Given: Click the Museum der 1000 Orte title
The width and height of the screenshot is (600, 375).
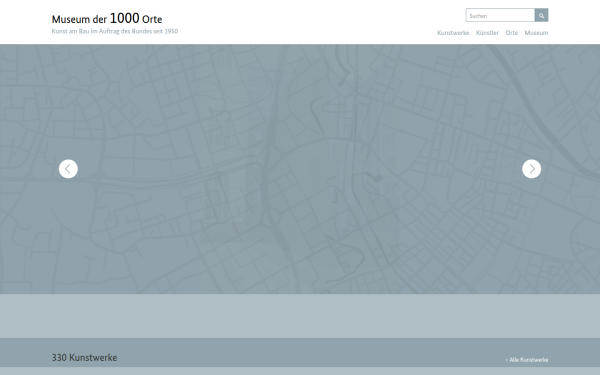Looking at the screenshot, I should [107, 18].
